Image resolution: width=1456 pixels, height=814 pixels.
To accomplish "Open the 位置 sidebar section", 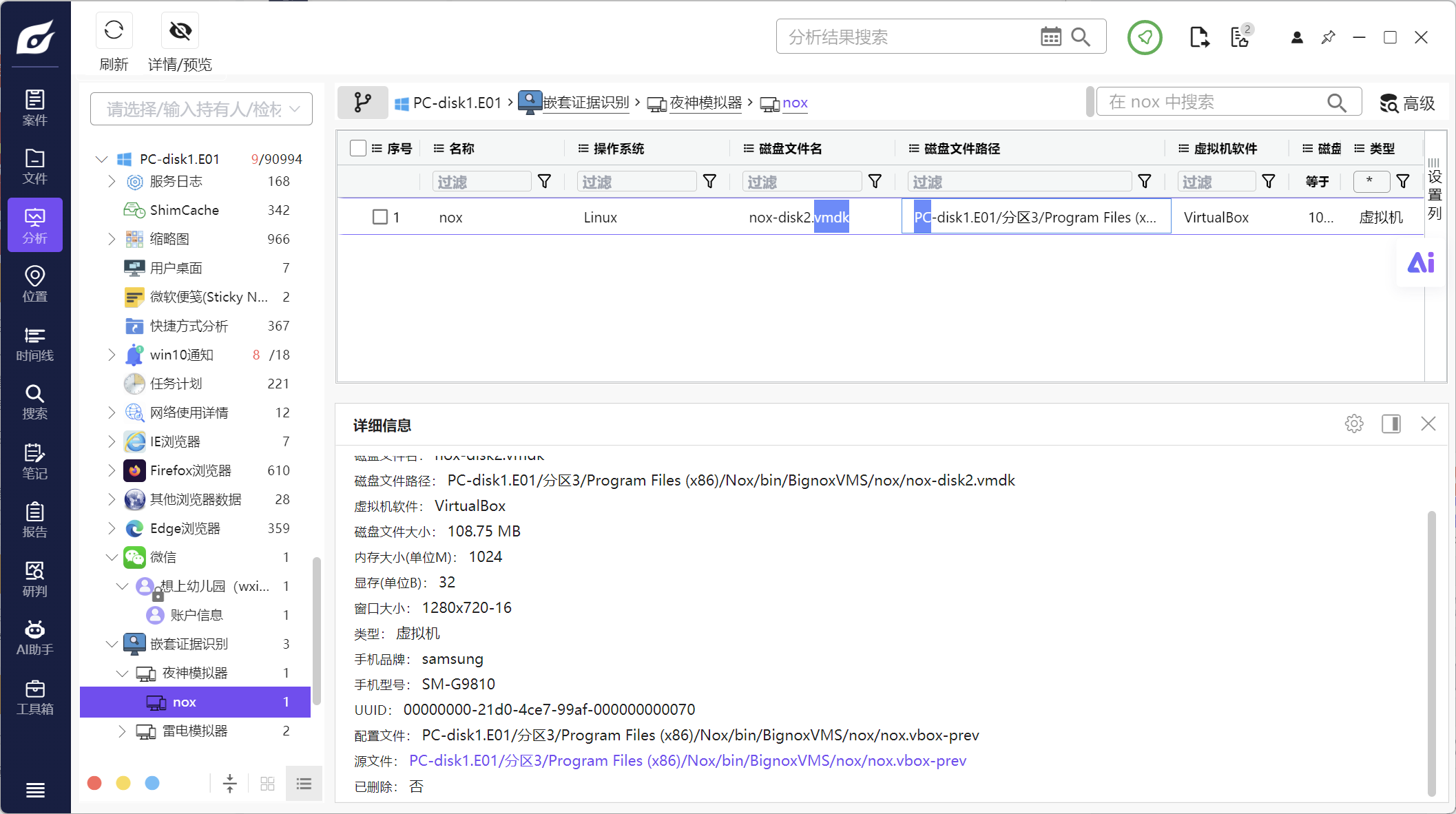I will [35, 284].
